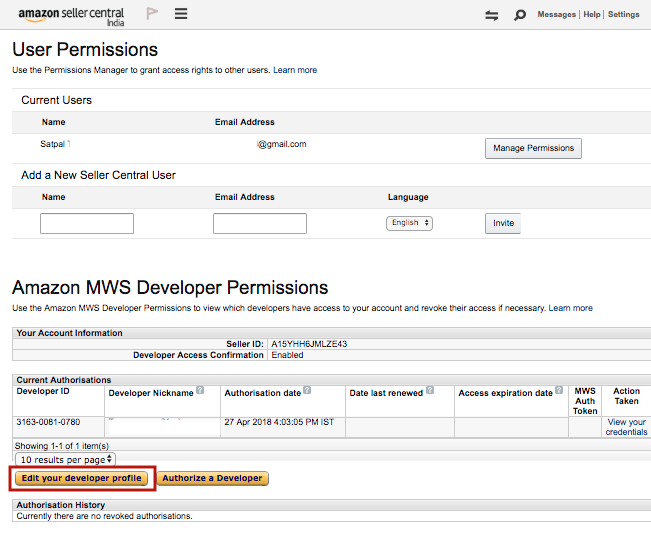Open View your credentials link
This screenshot has height=534, width=651.
pyautogui.click(x=626, y=427)
